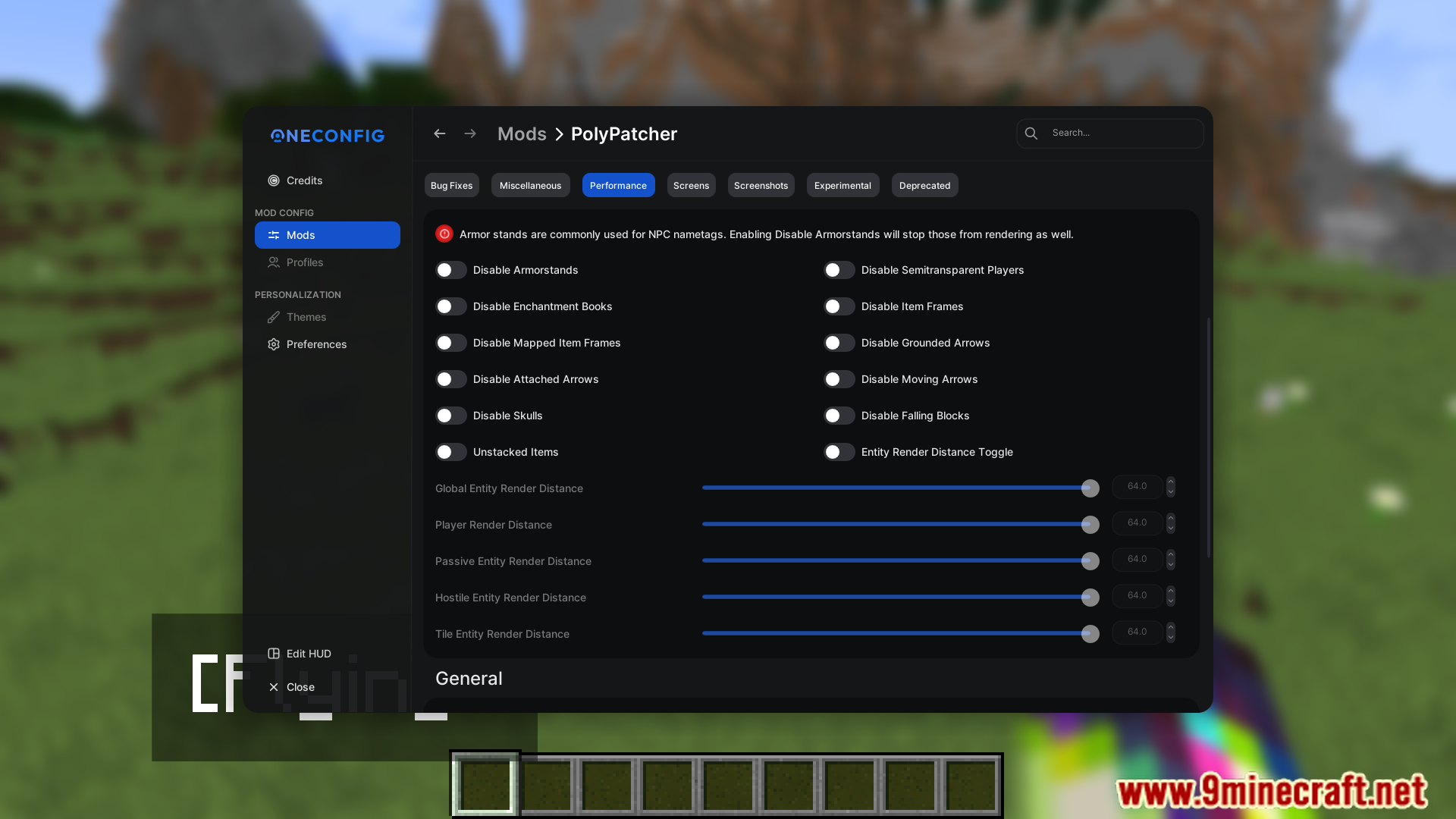Click the back arrow navigation icon
This screenshot has width=1456, height=819.
tap(439, 133)
